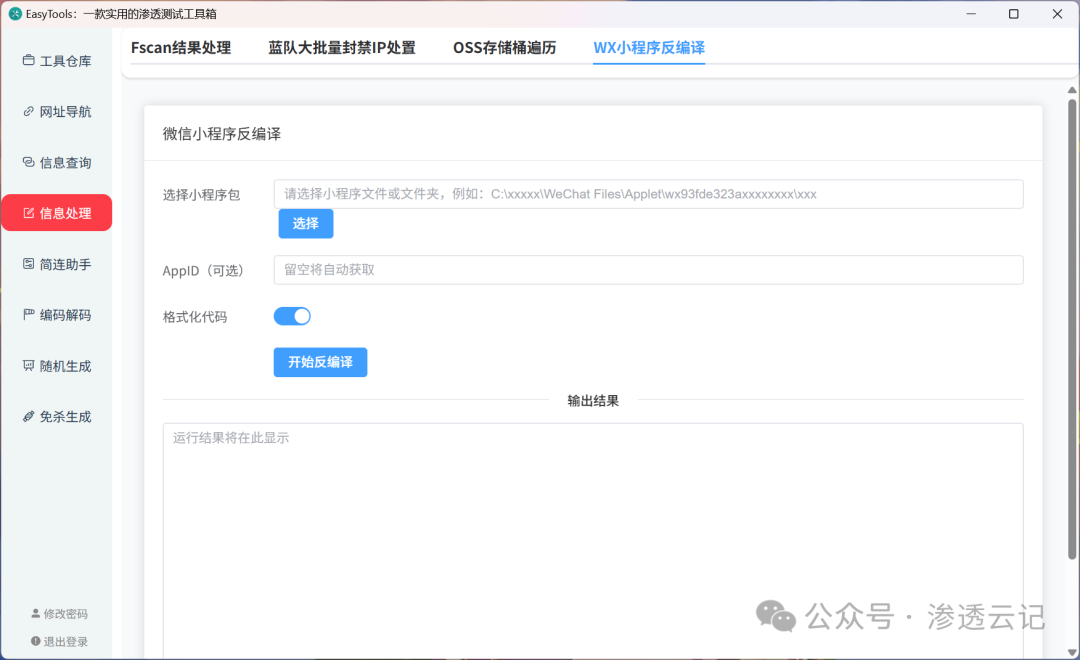Image resolution: width=1080 pixels, height=660 pixels.
Task: Open the 免杀生成 sidebar section
Action: point(57,416)
